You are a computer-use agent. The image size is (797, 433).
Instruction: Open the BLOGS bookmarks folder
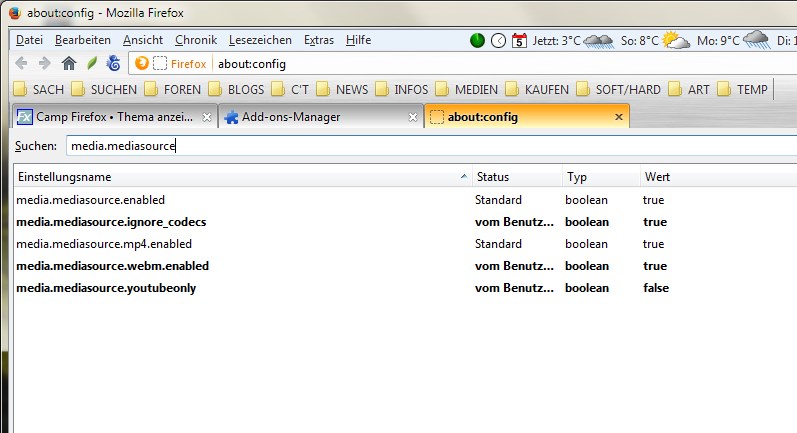pyautogui.click(x=236, y=90)
